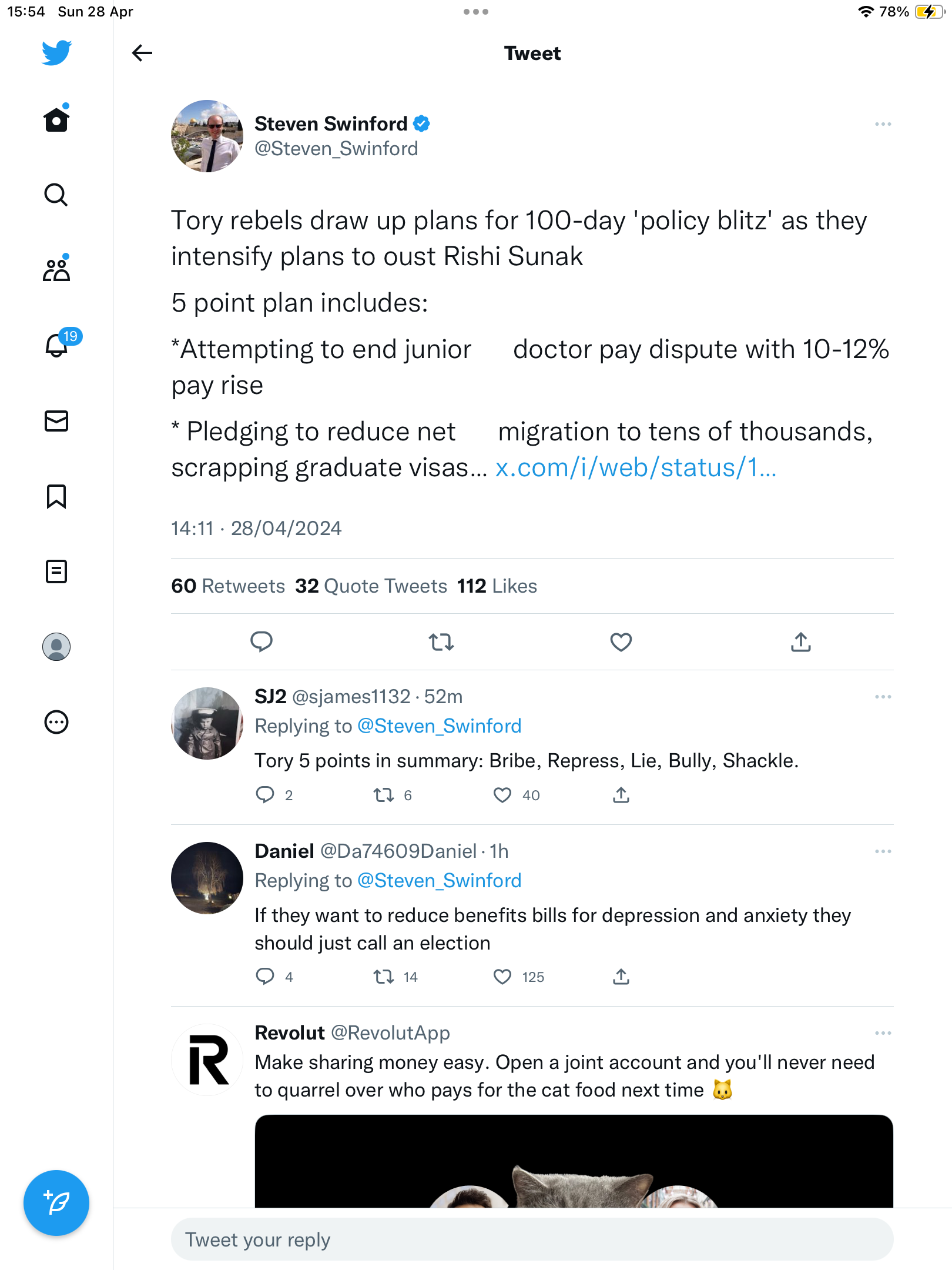The image size is (952, 1270).
Task: Go back using the arrow icon
Action: point(142,53)
